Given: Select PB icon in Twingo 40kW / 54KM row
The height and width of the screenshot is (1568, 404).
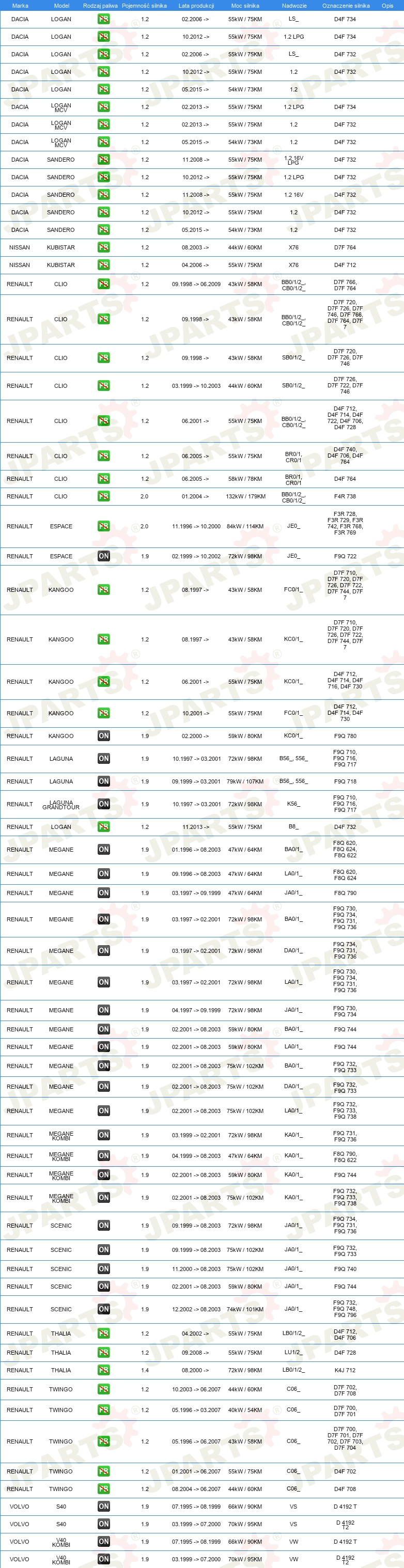Looking at the screenshot, I should tap(103, 1410).
